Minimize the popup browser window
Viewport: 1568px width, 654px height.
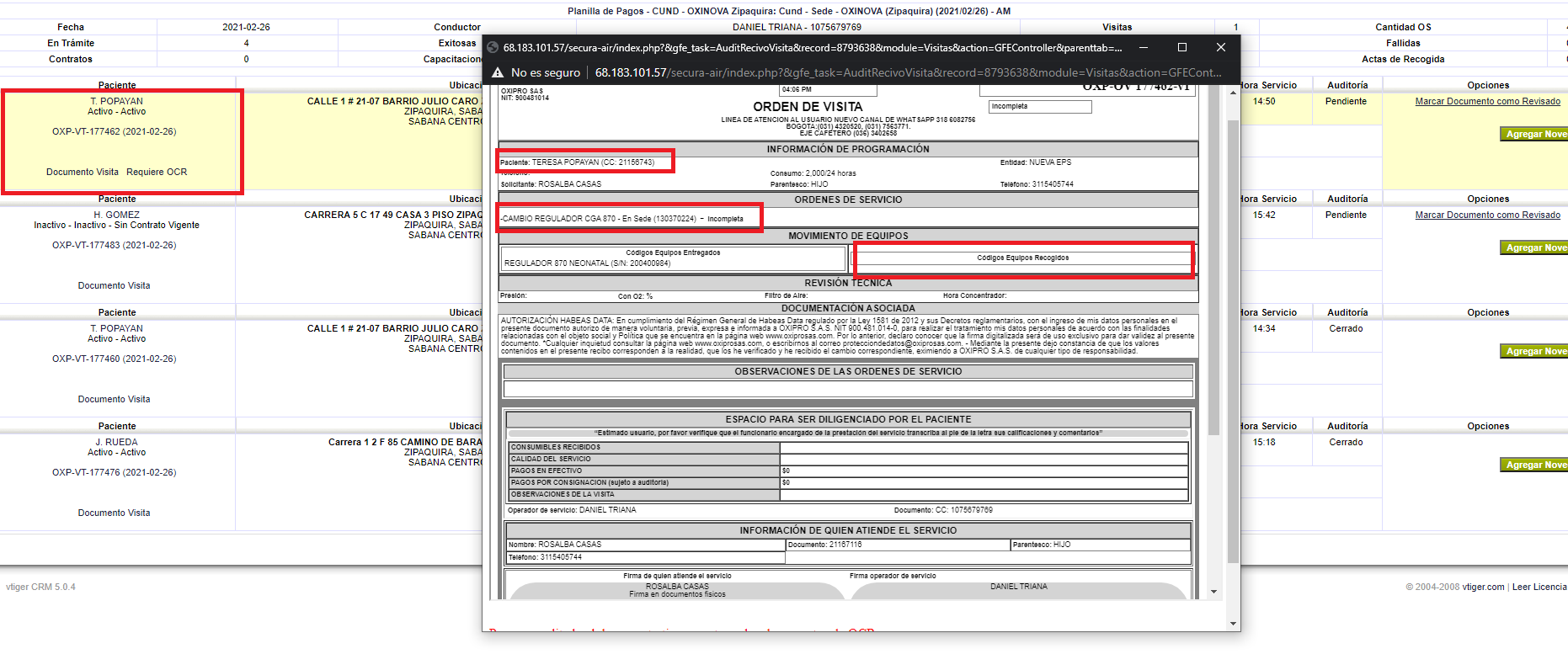click(1143, 47)
